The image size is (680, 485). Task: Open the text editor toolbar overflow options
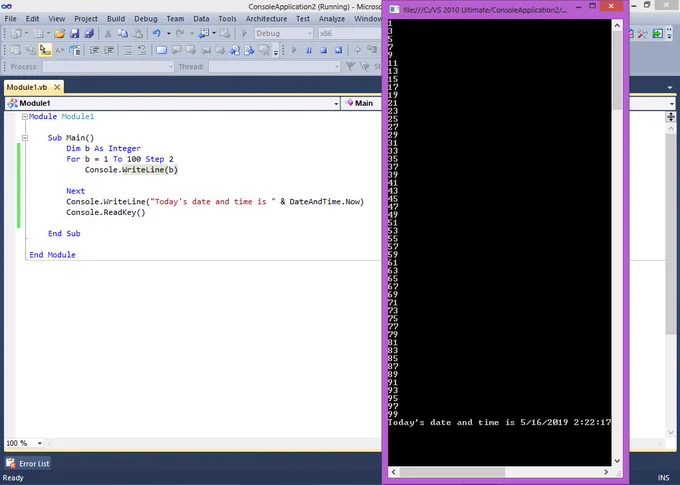[276, 52]
